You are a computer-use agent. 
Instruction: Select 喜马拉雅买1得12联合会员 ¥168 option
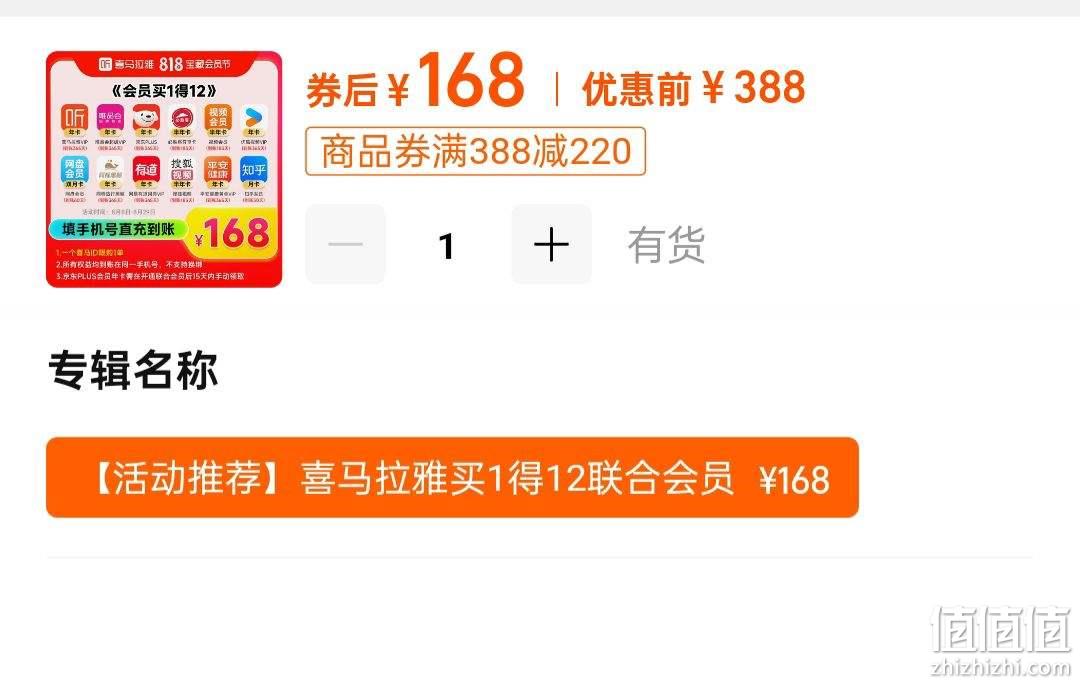tap(452, 477)
